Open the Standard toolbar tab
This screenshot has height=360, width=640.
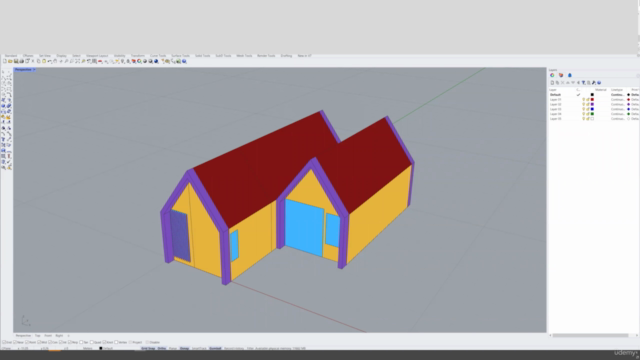(11, 56)
